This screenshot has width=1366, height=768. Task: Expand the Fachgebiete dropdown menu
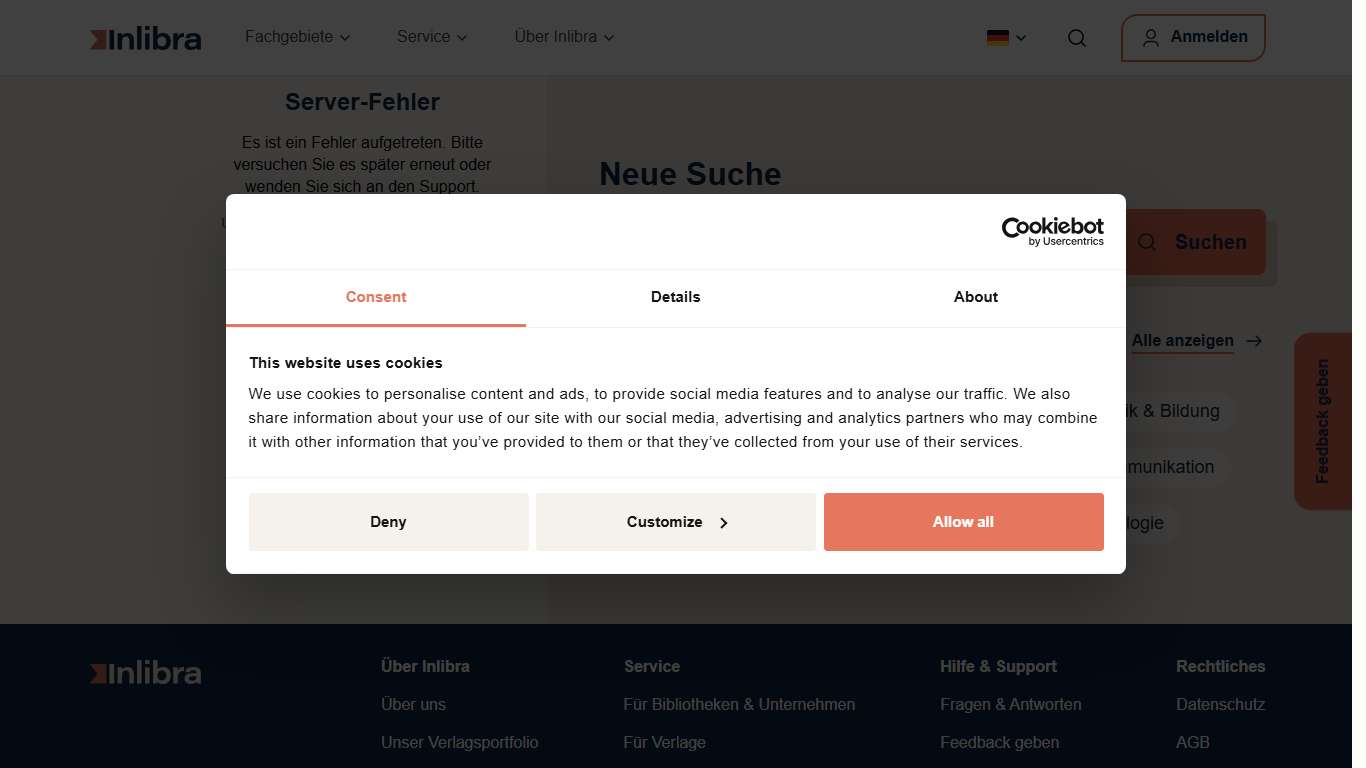(297, 37)
